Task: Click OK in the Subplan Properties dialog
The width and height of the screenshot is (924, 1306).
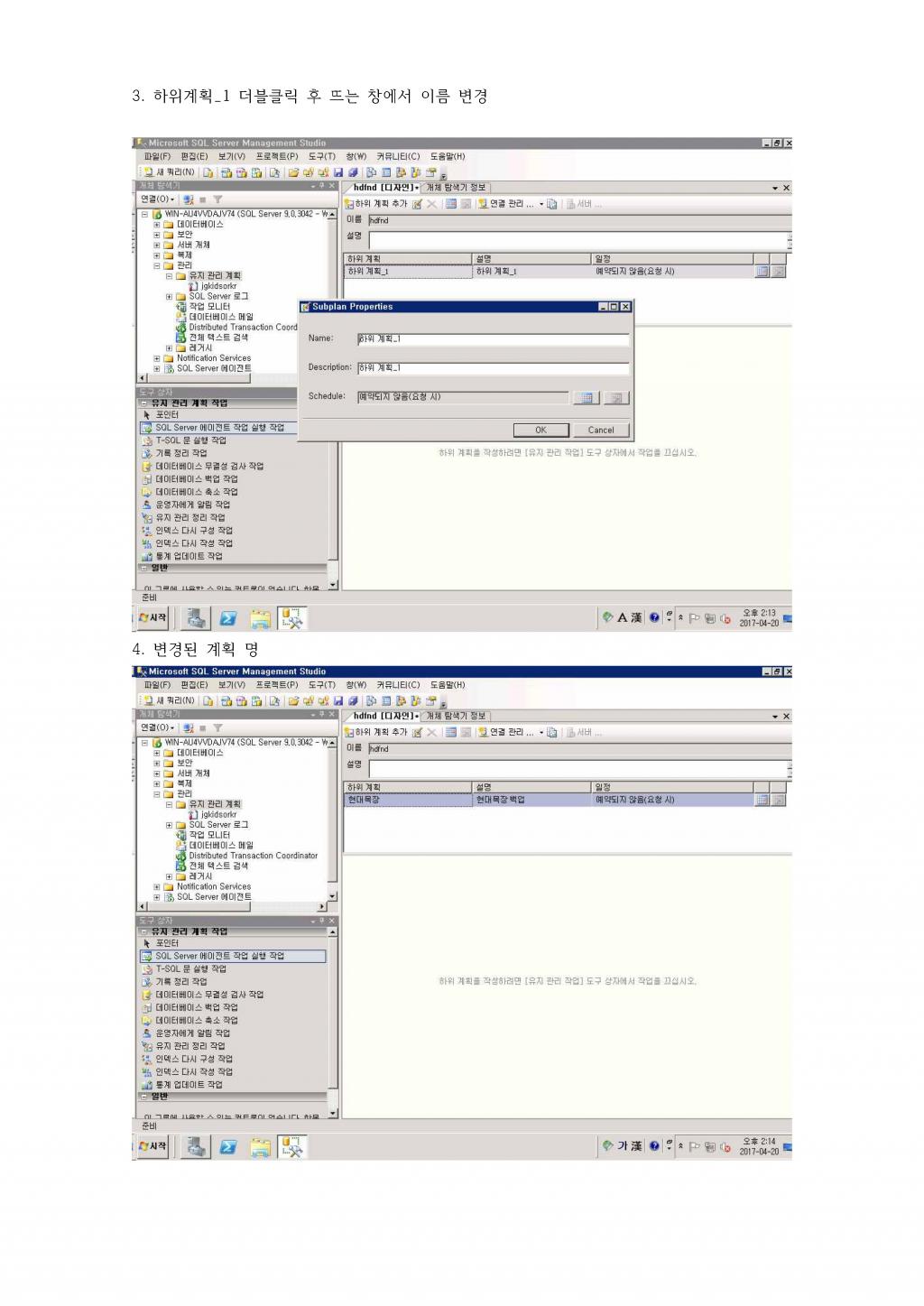Action: pos(541,430)
